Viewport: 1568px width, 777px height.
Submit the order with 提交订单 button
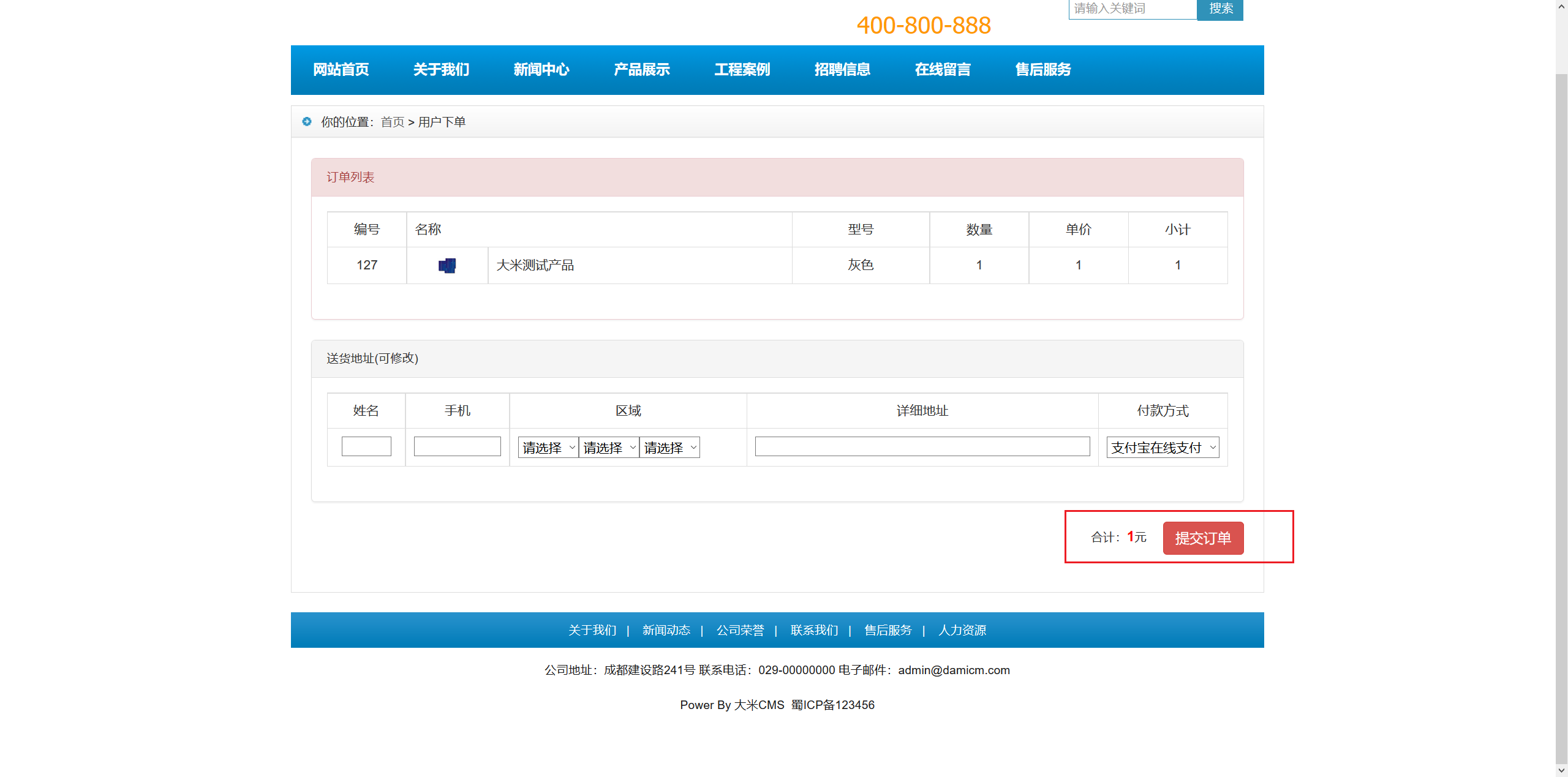point(1202,538)
